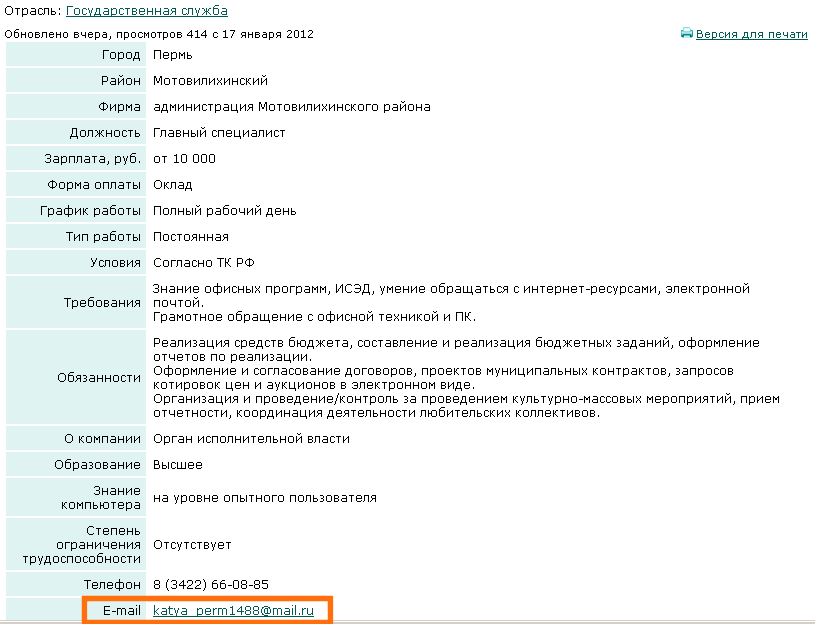Open the Версия для печати link
Screen dimensions: 815x624
(751, 34)
